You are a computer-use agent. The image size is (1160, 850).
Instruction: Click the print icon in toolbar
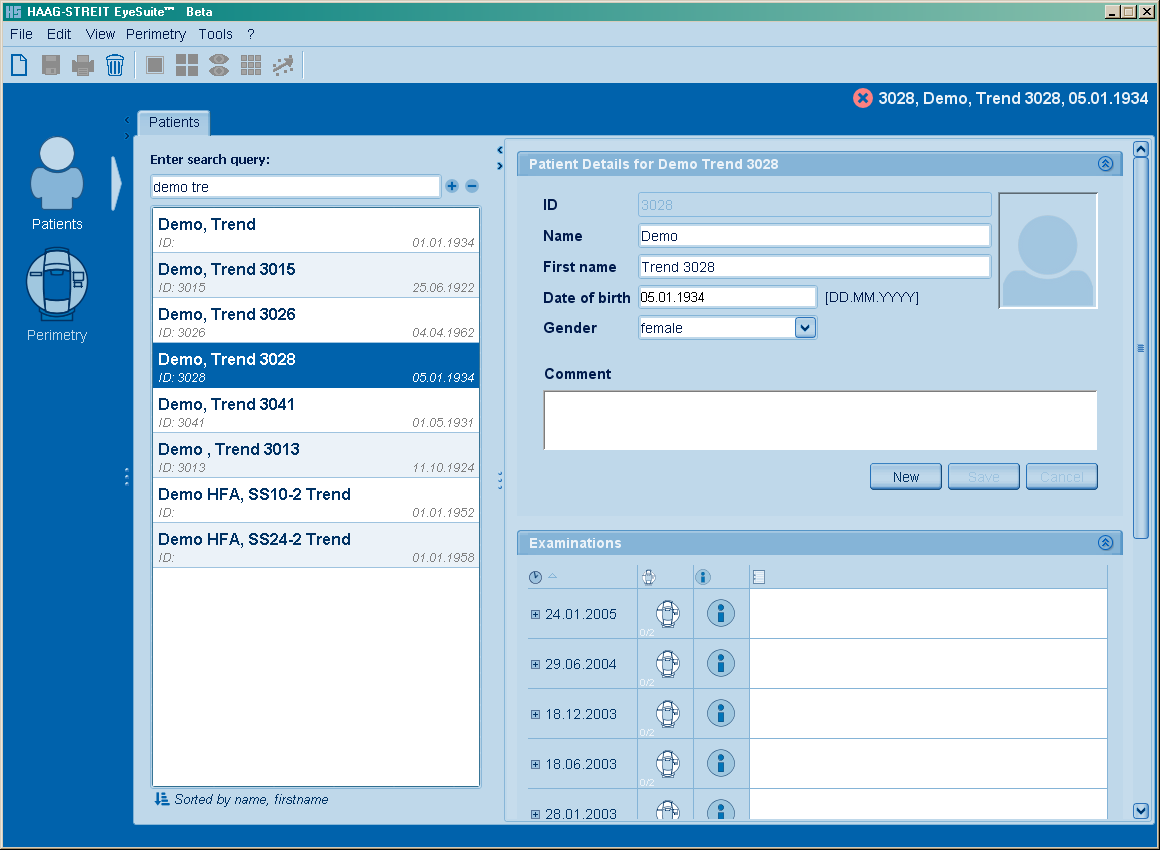tap(83, 66)
